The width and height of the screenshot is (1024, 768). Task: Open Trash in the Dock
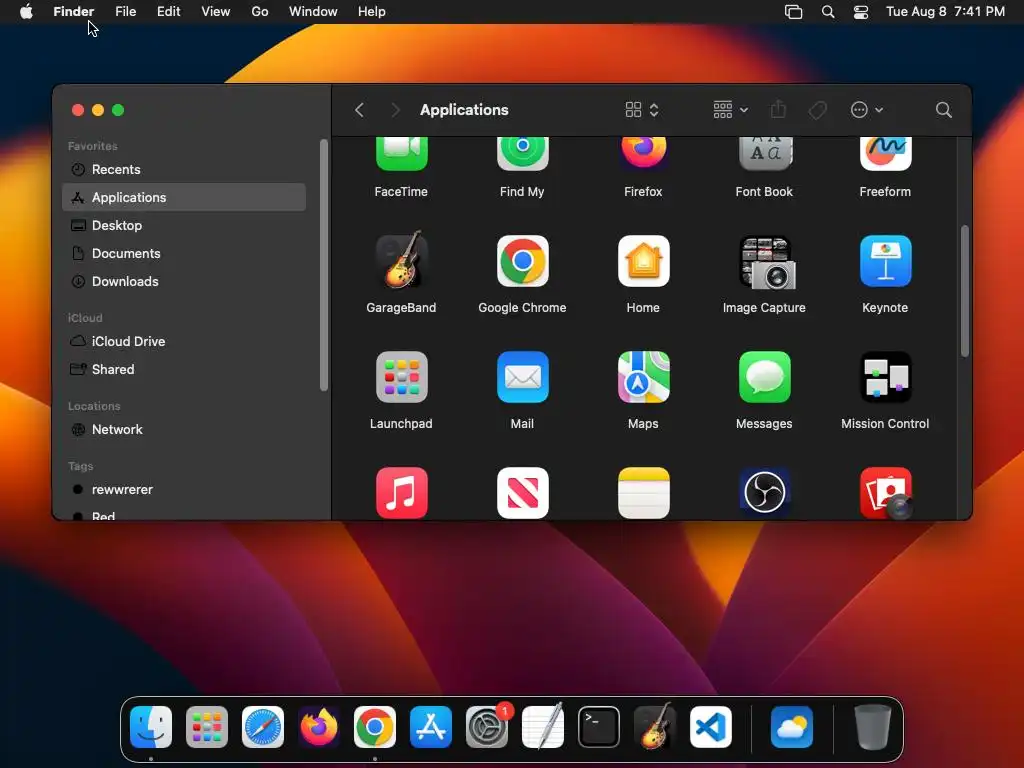coord(872,727)
